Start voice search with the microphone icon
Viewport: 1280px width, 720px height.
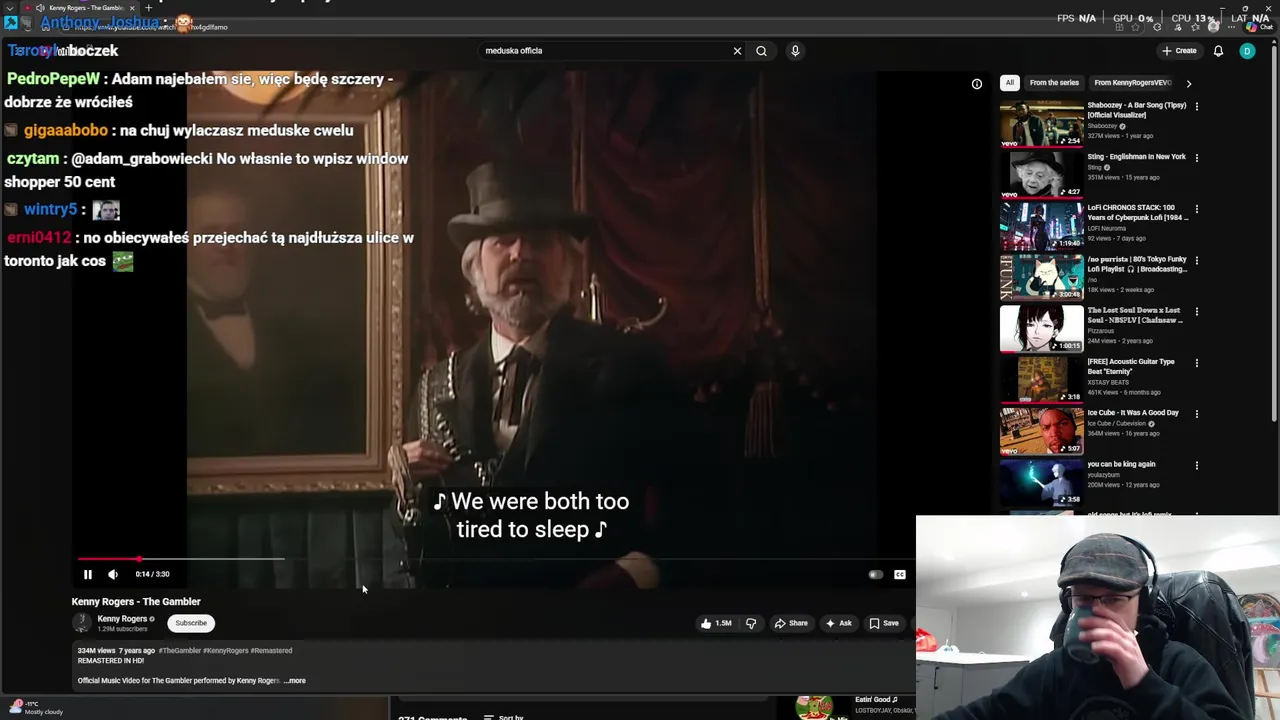click(795, 51)
